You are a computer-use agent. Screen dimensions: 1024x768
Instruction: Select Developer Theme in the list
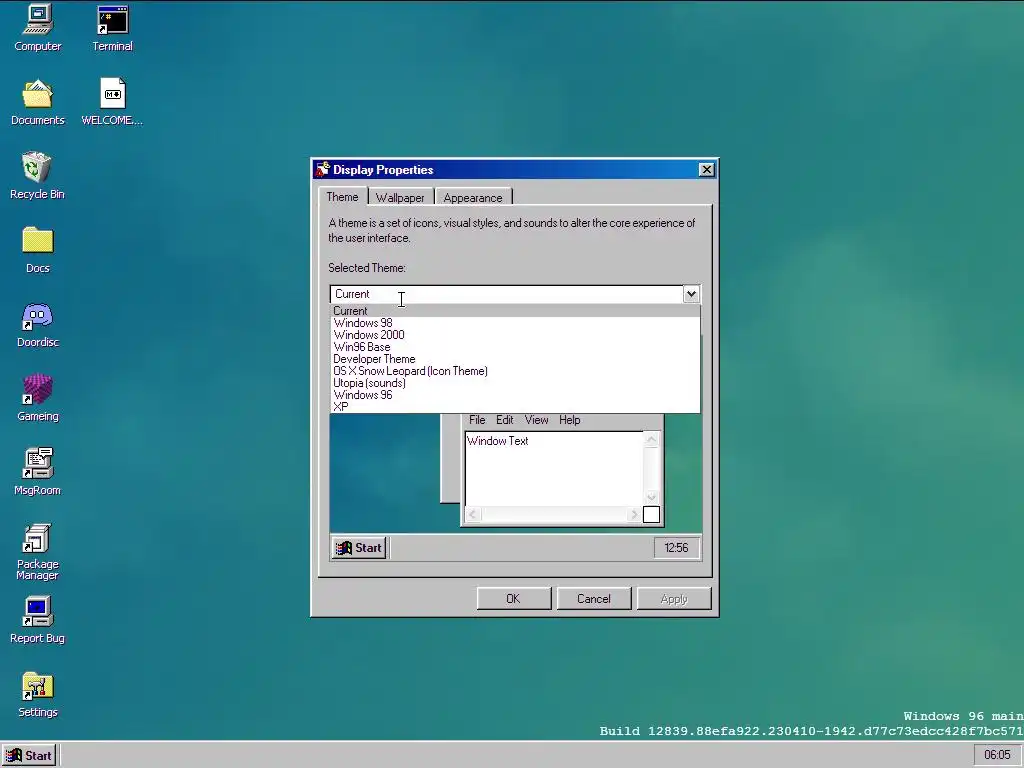[515, 359]
